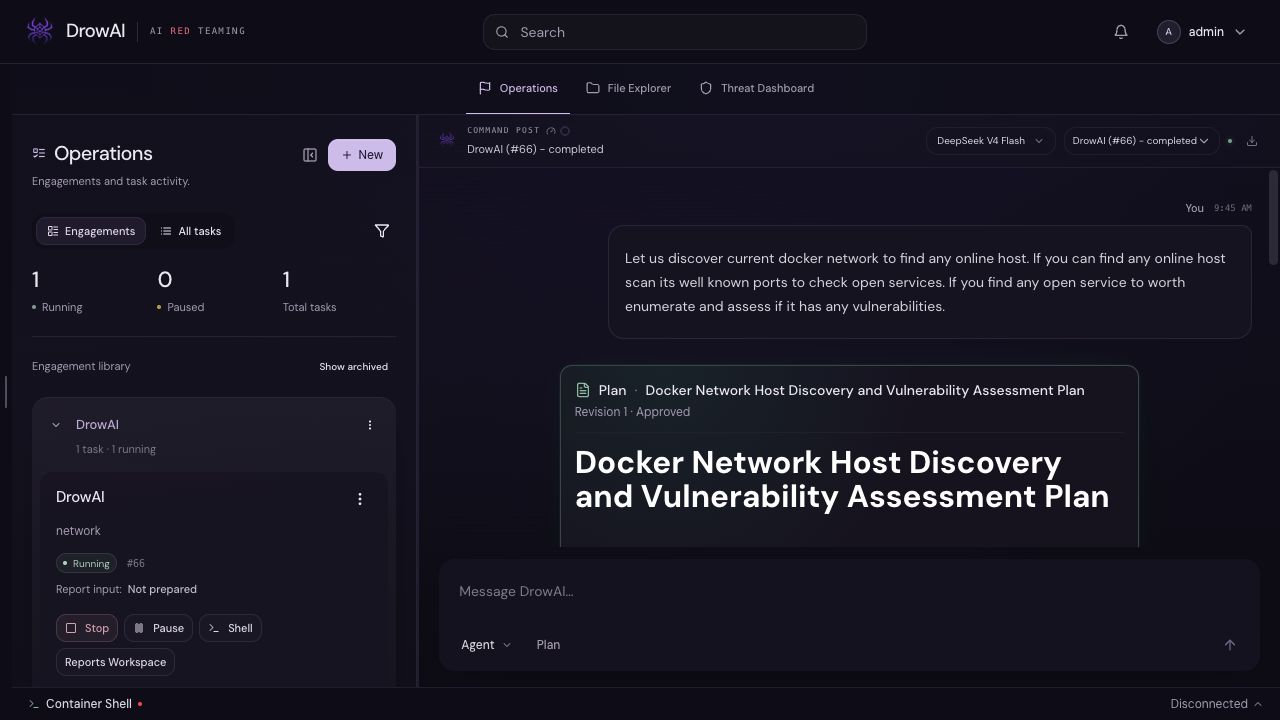Screen dimensions: 1280x720
Task: Select the Engagements view toggle
Action: point(91,231)
